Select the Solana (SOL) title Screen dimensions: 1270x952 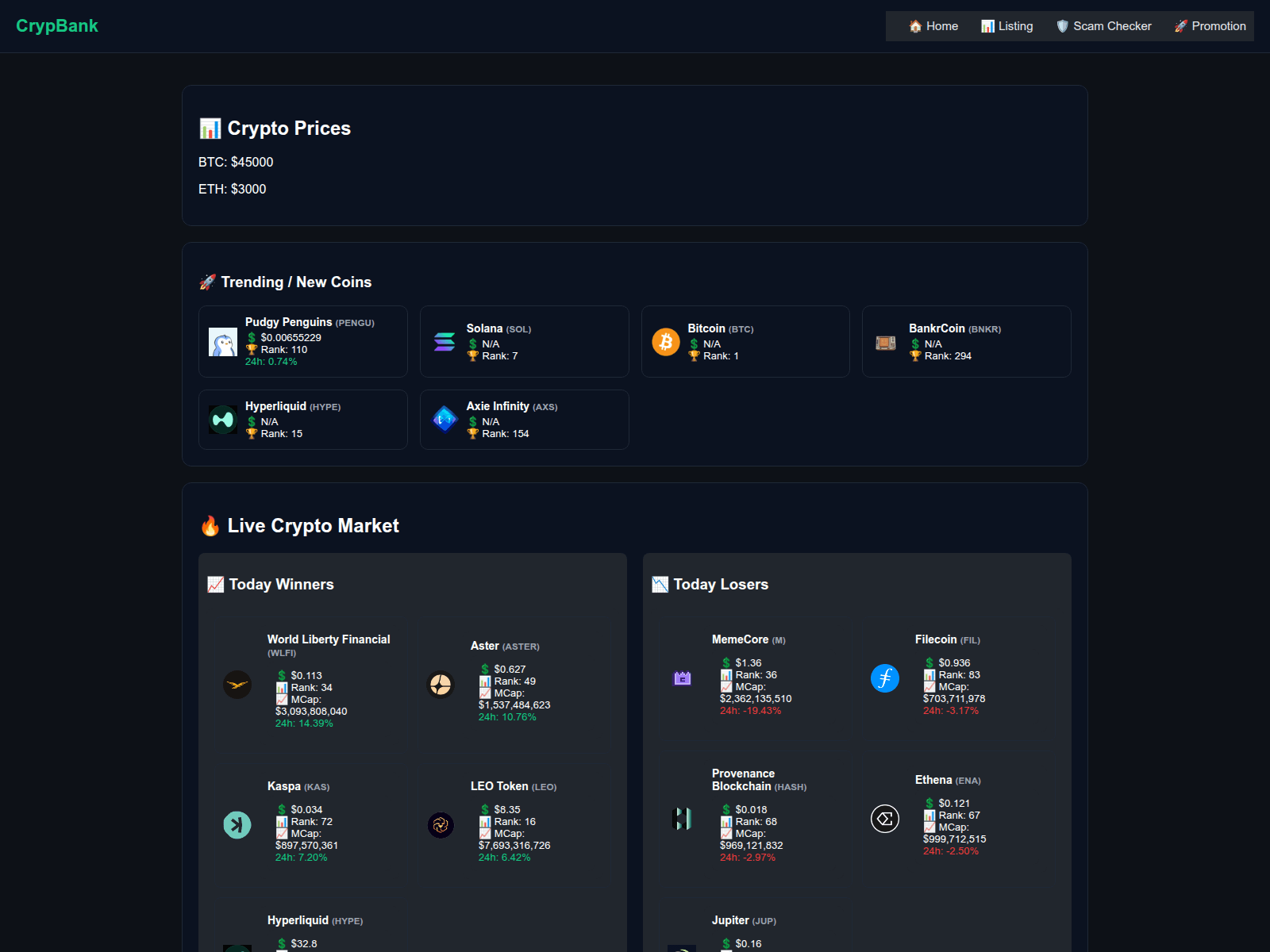498,328
